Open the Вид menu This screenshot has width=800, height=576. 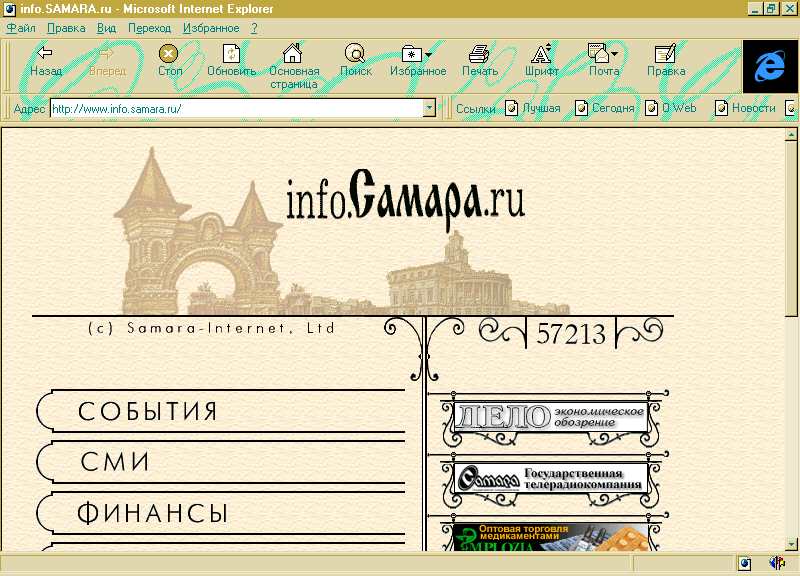click(107, 28)
